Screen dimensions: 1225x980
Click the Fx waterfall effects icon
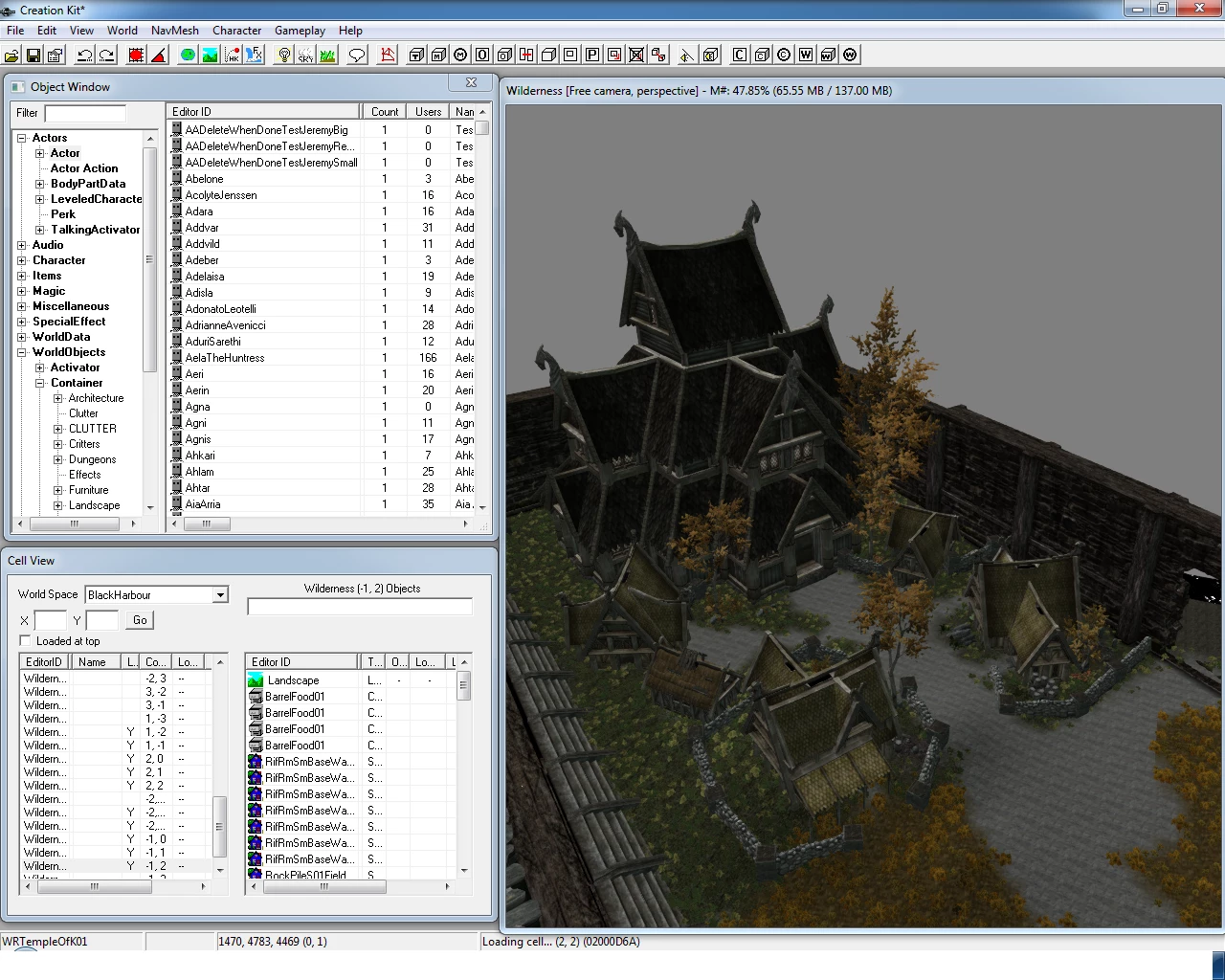click(254, 56)
